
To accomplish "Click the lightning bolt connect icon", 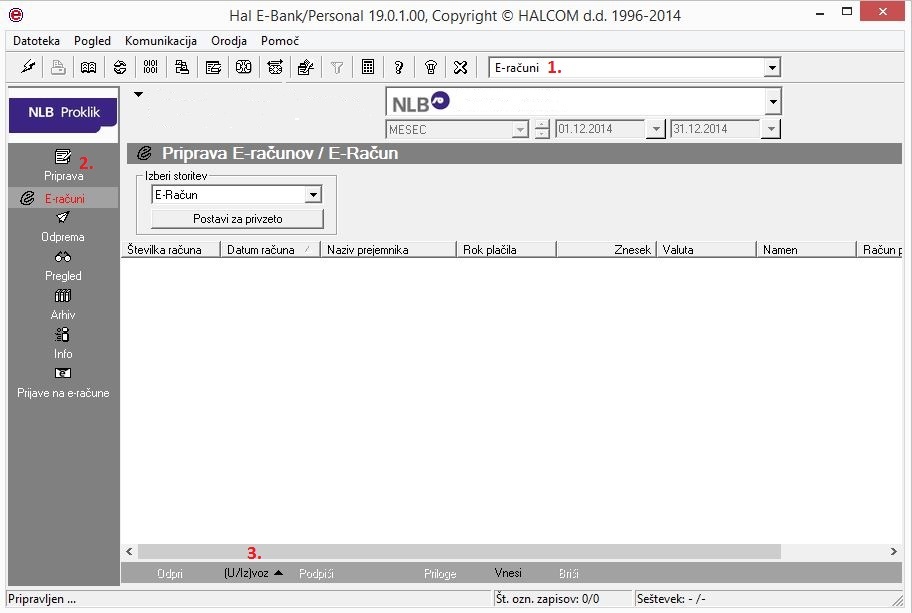I will (x=28, y=67).
